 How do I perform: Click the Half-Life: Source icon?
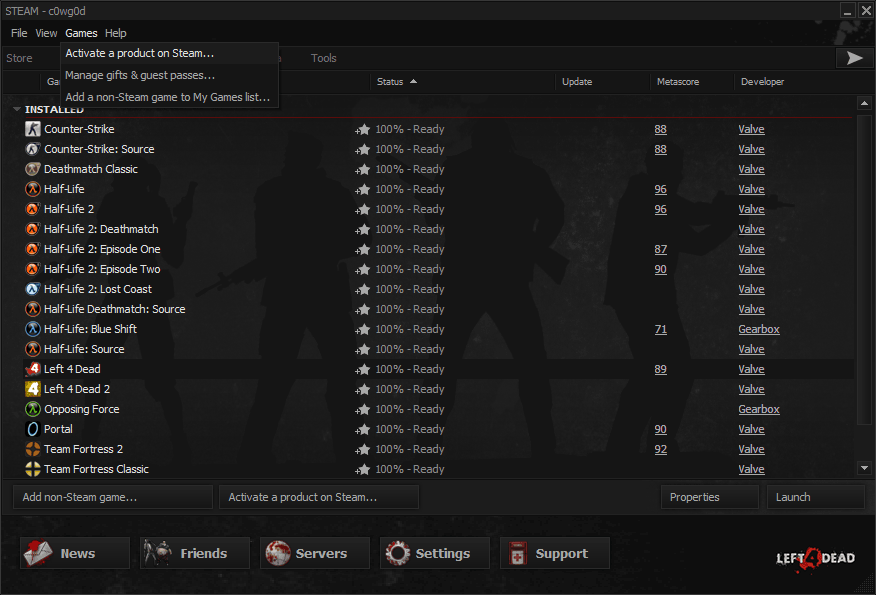click(x=32, y=349)
